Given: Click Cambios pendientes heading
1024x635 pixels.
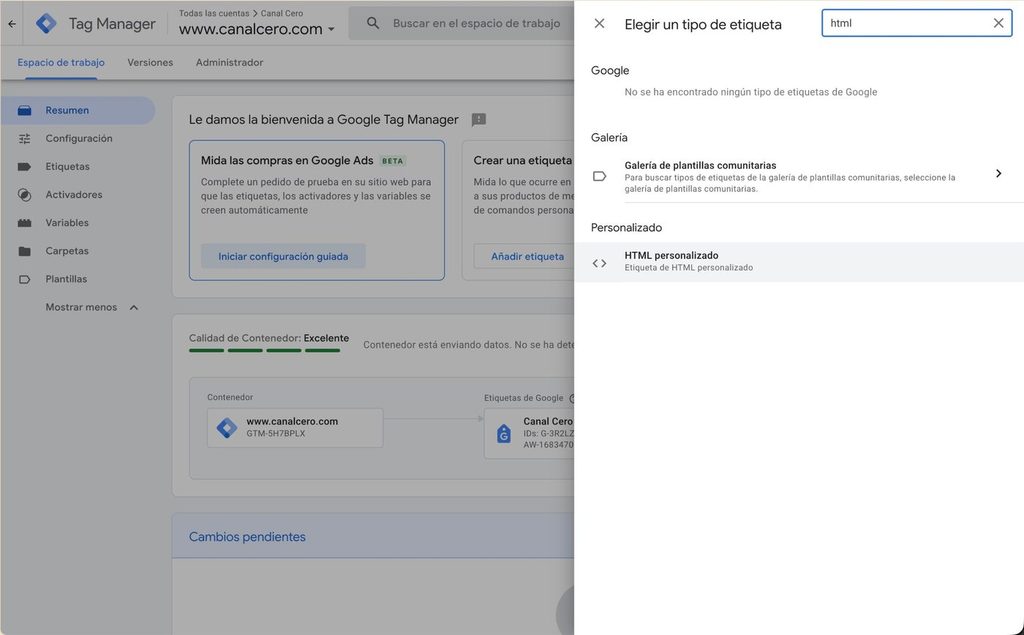Looking at the screenshot, I should (247, 536).
